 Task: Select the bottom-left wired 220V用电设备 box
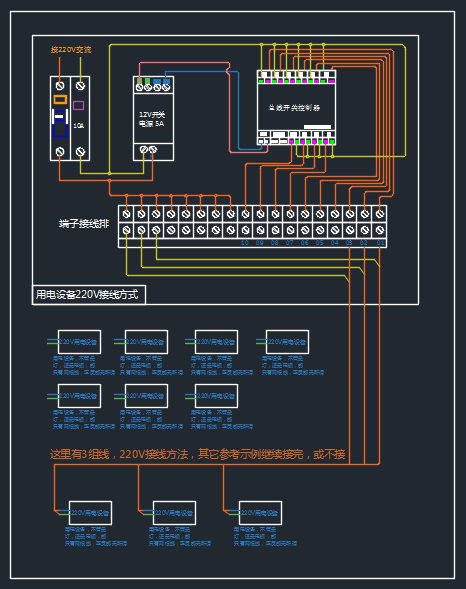90,513
